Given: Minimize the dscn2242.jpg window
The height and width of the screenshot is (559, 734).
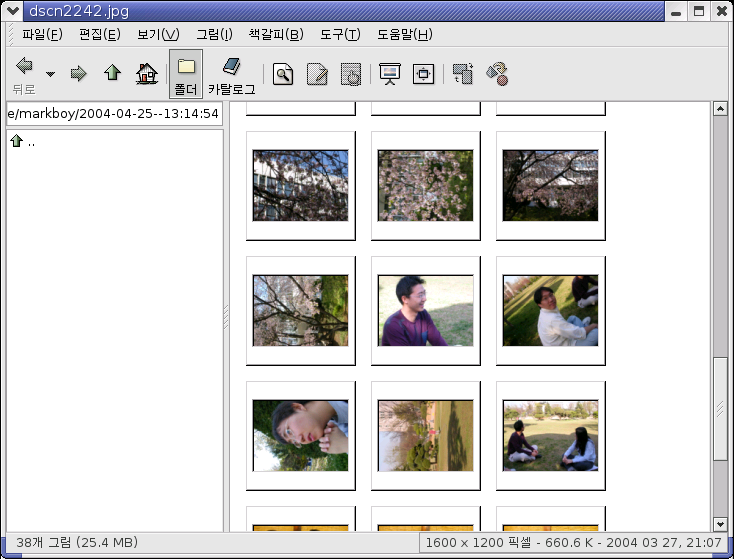Looking at the screenshot, I should point(675,11).
